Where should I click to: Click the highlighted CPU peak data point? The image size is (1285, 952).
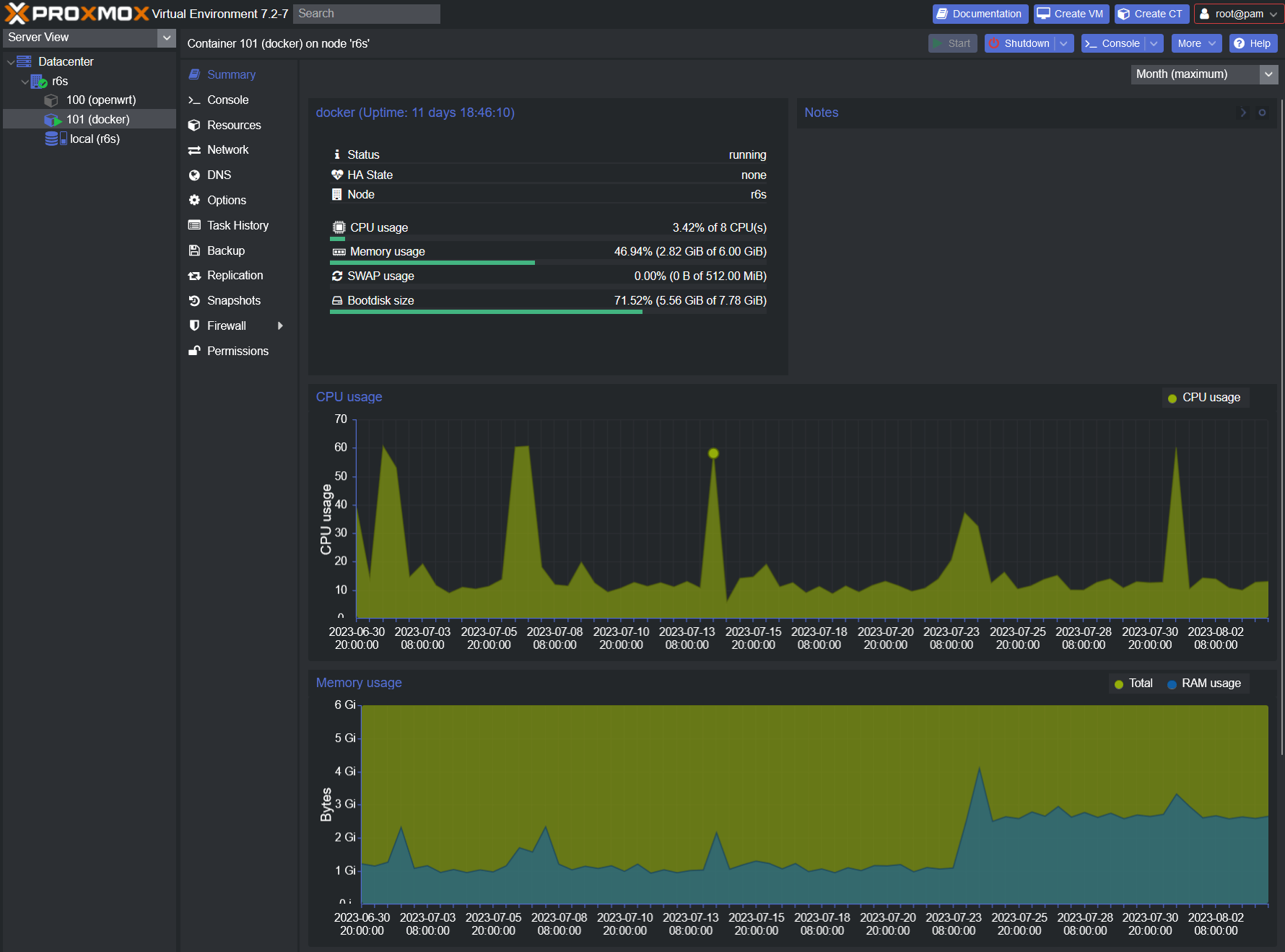coord(713,453)
